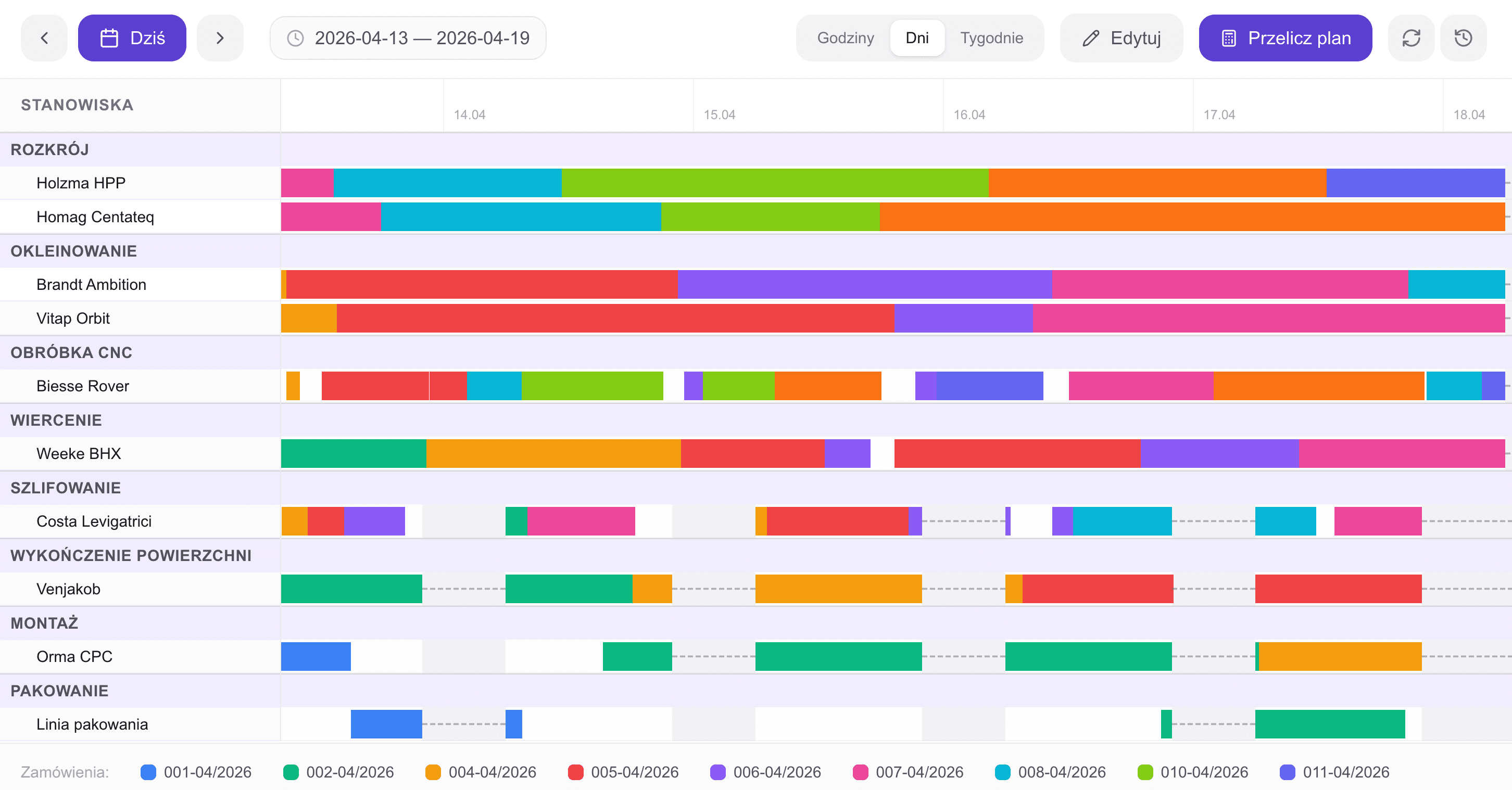
Task: Click the pencil icon on Edytuj
Action: 1090,38
